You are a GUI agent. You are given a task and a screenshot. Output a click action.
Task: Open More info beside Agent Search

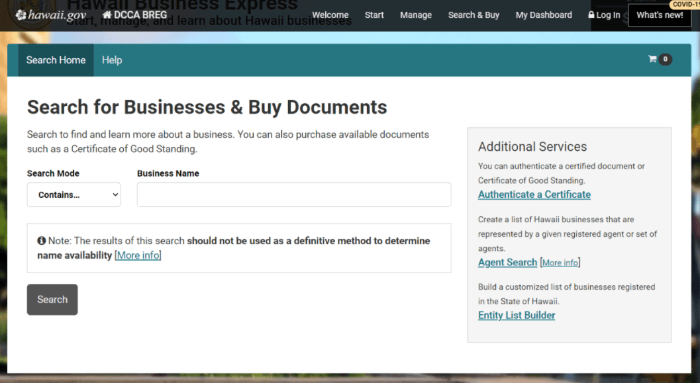(560, 262)
